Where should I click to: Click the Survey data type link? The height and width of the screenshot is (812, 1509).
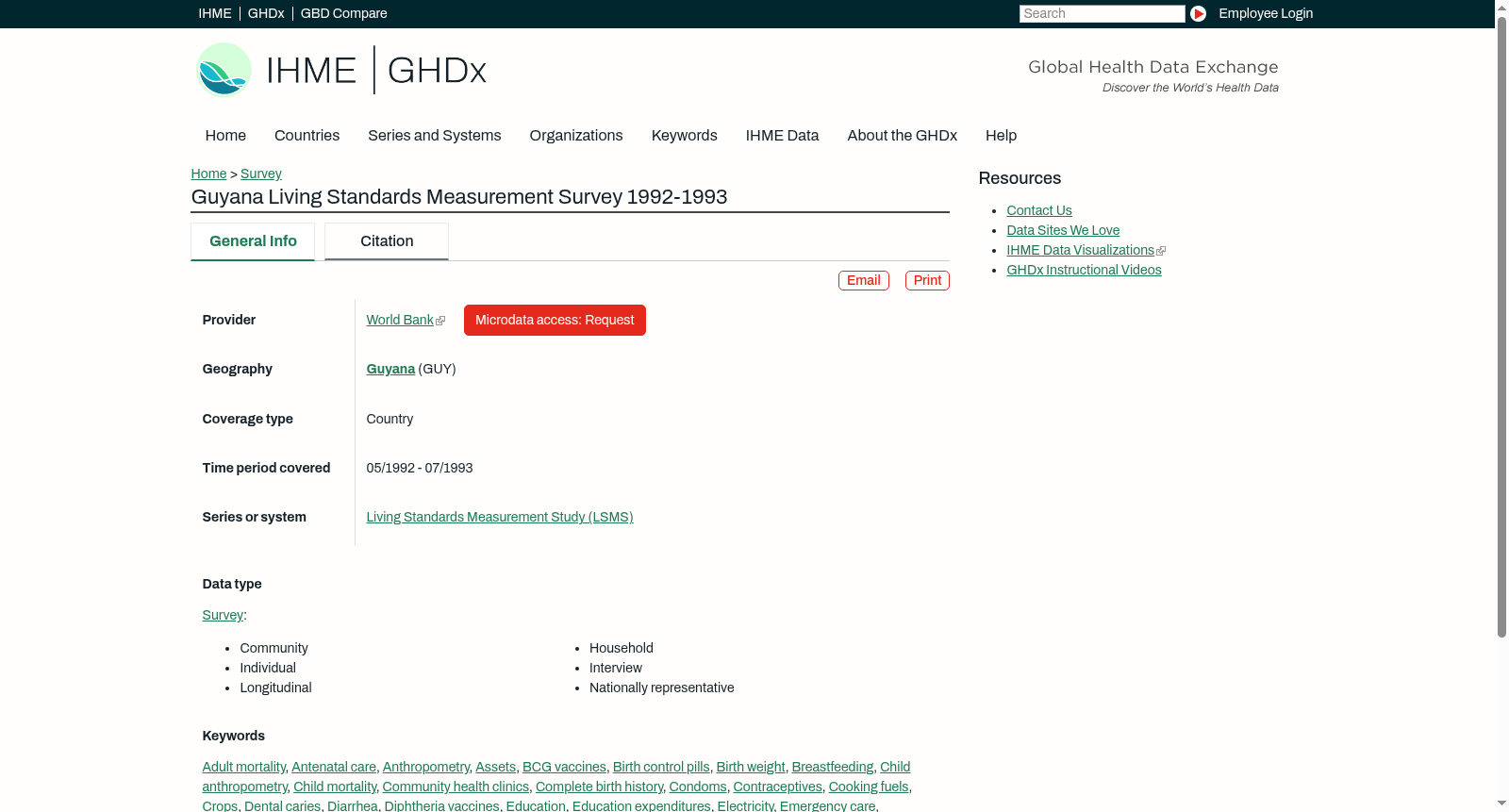(x=223, y=615)
